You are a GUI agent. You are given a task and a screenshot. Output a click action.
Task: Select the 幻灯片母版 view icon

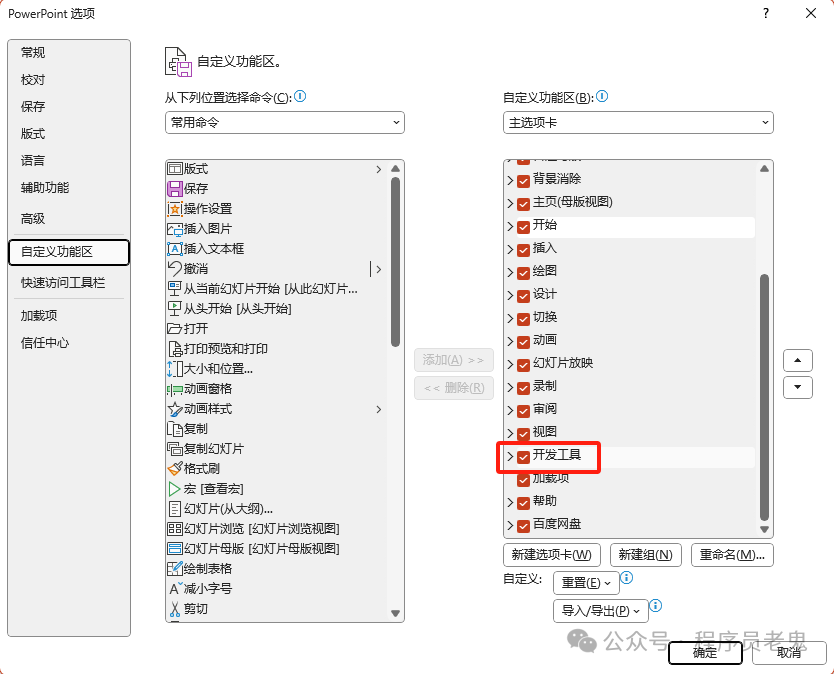click(x=175, y=549)
